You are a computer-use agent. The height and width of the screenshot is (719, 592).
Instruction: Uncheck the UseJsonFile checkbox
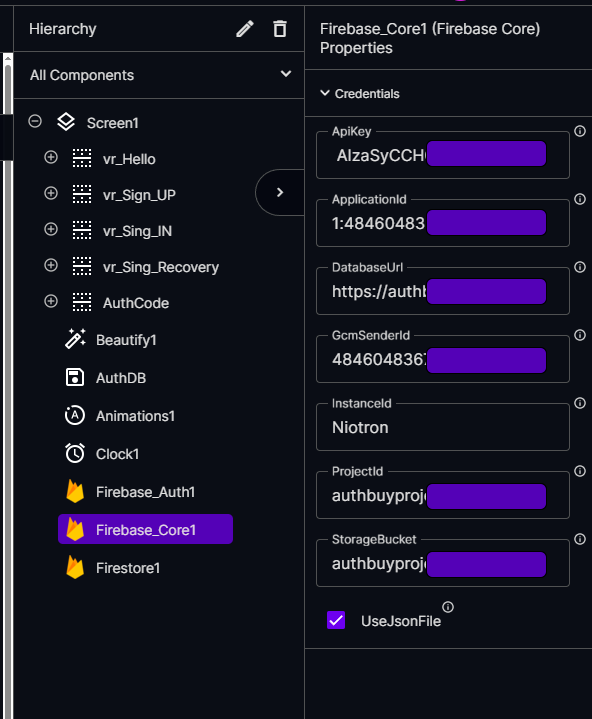(336, 620)
